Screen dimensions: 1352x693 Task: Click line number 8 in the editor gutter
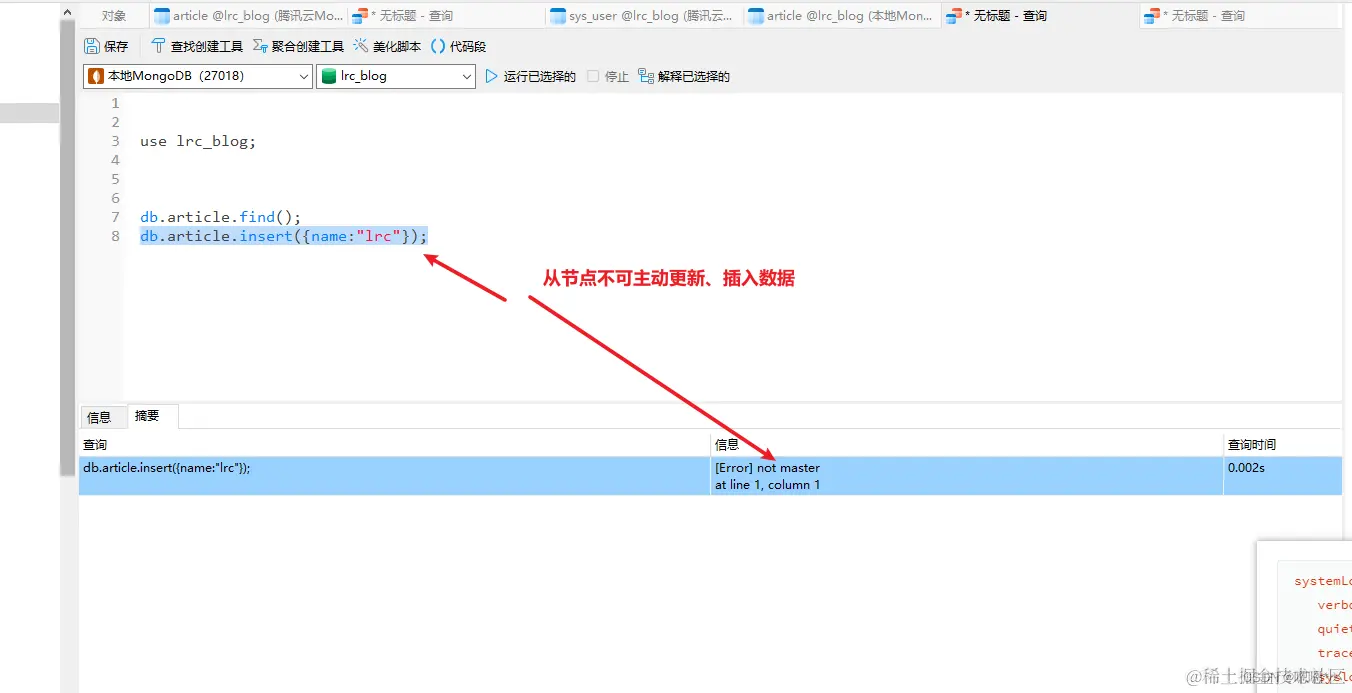115,236
